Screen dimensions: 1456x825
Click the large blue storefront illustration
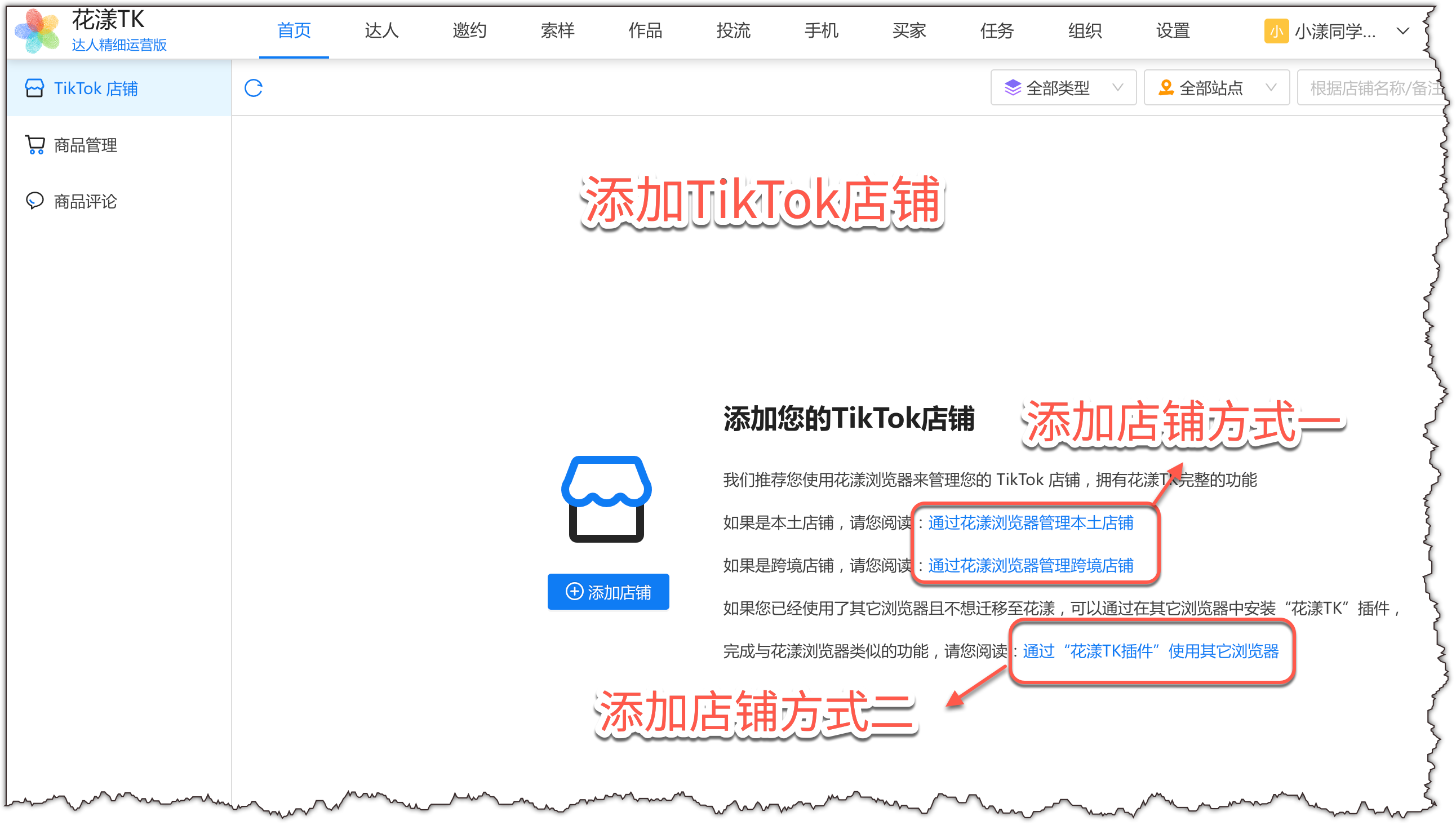(607, 499)
